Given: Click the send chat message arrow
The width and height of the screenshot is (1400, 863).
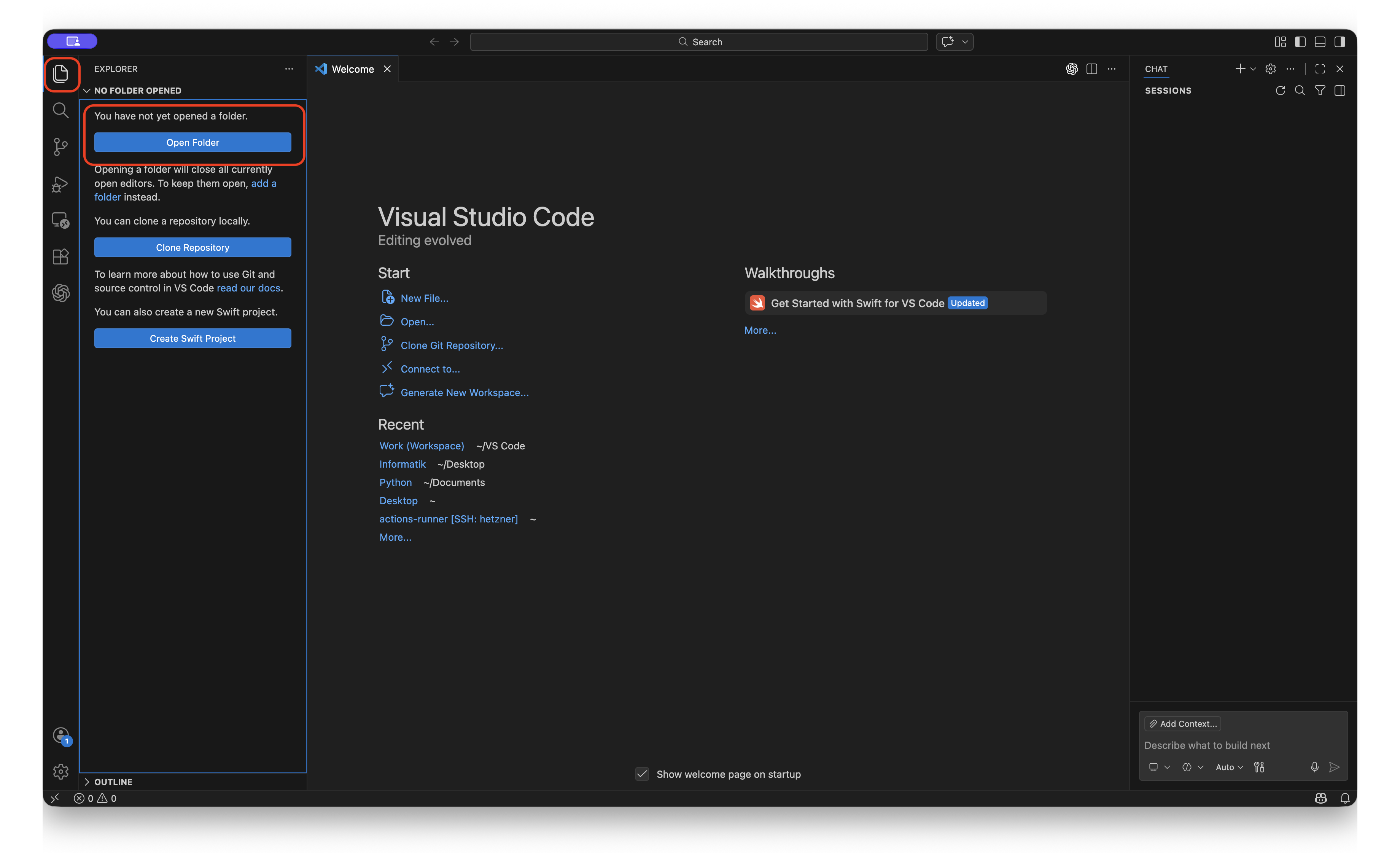Looking at the screenshot, I should 1335,767.
